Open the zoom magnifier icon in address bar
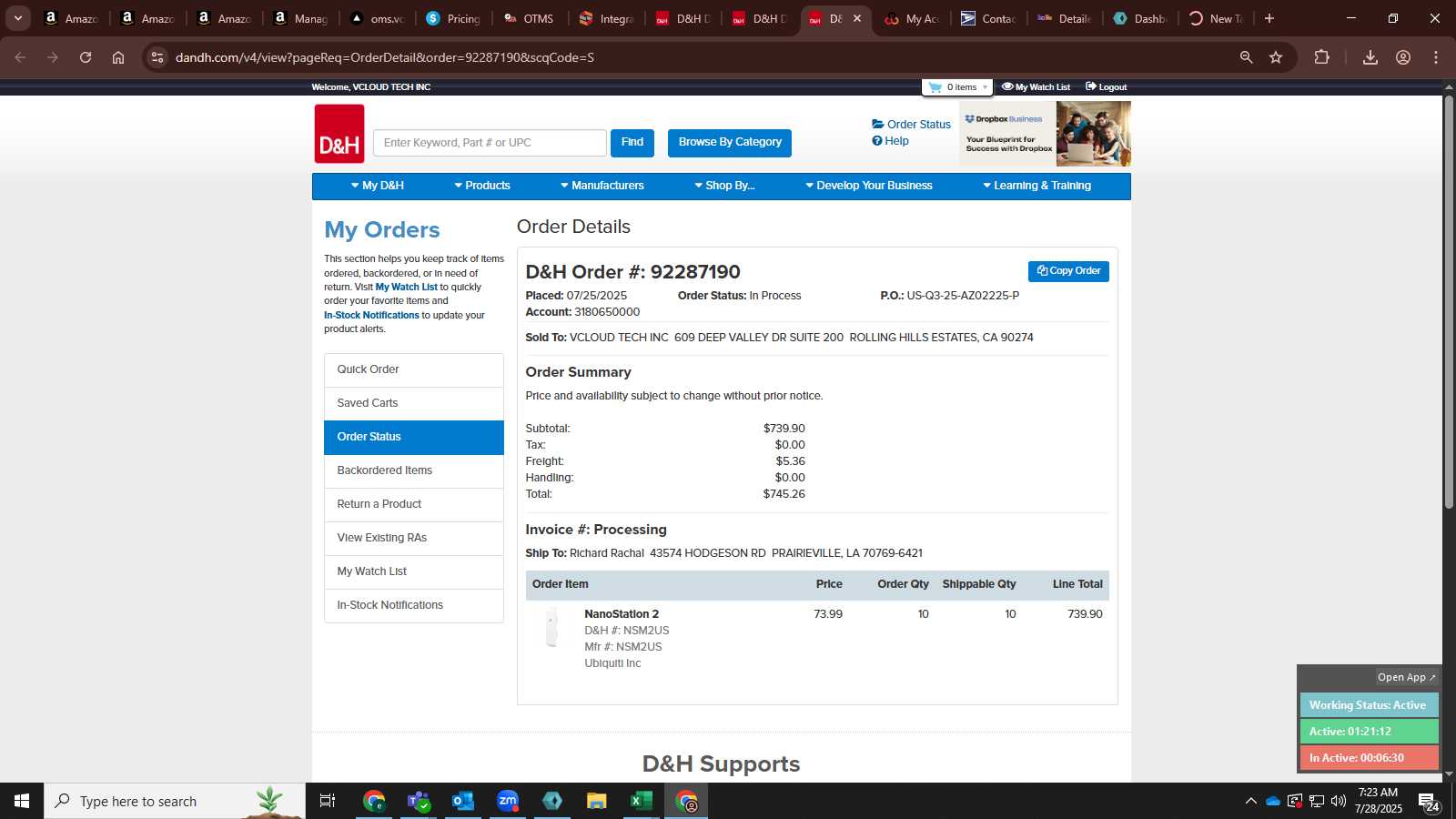Screen dimensions: 1456x819 coord(1247,57)
